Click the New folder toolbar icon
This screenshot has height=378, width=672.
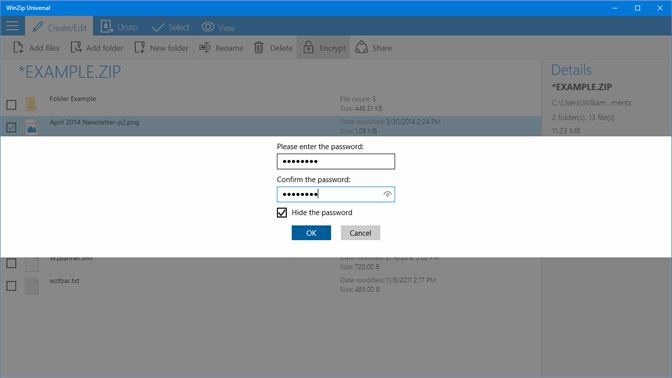[x=140, y=48]
